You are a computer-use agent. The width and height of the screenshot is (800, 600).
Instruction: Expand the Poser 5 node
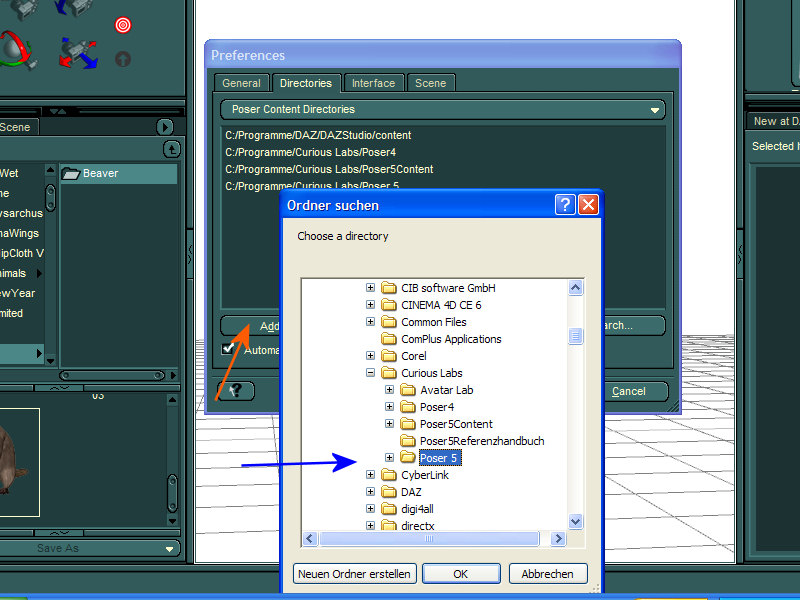pos(389,458)
